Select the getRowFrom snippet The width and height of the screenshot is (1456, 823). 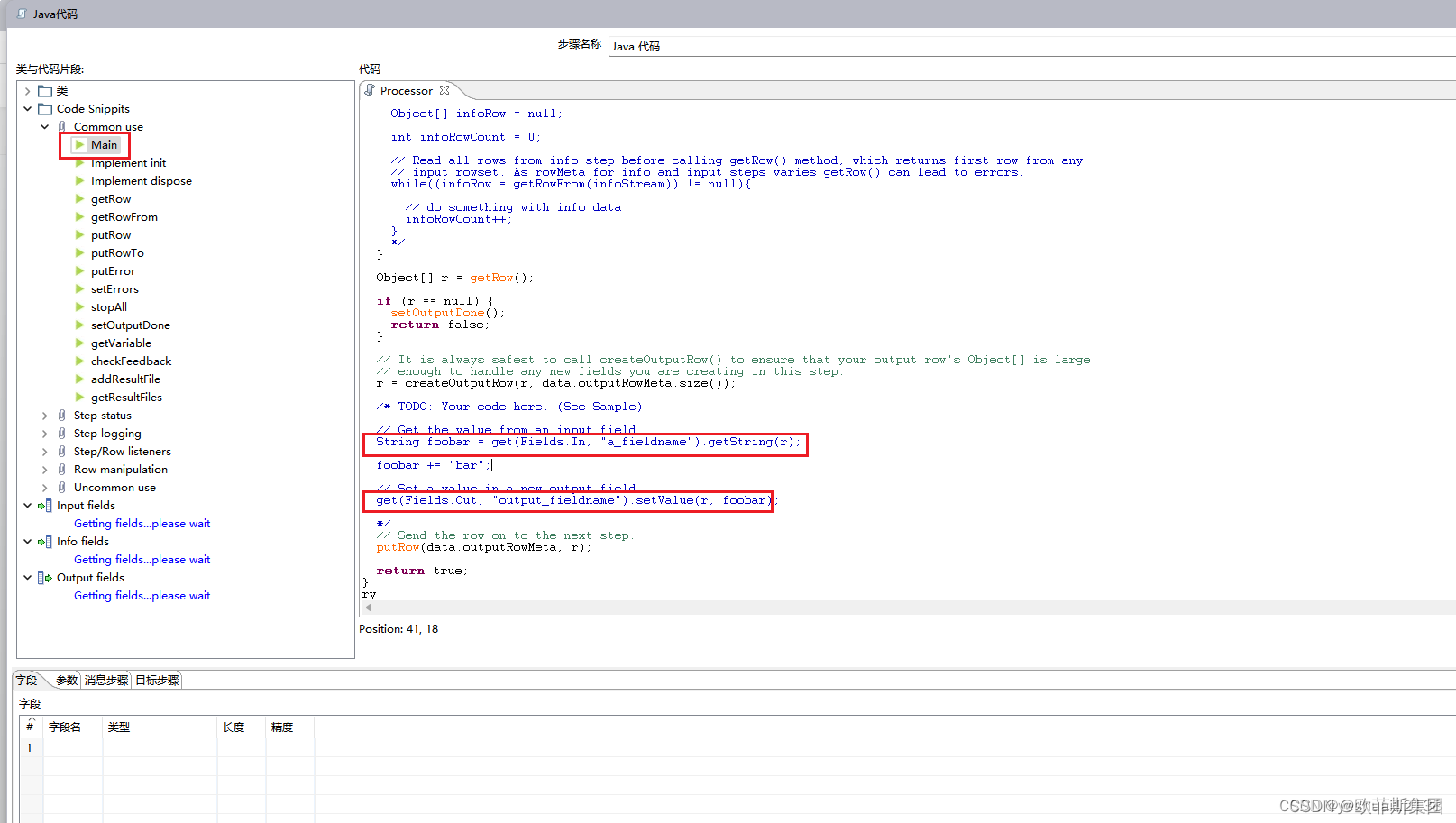[124, 217]
